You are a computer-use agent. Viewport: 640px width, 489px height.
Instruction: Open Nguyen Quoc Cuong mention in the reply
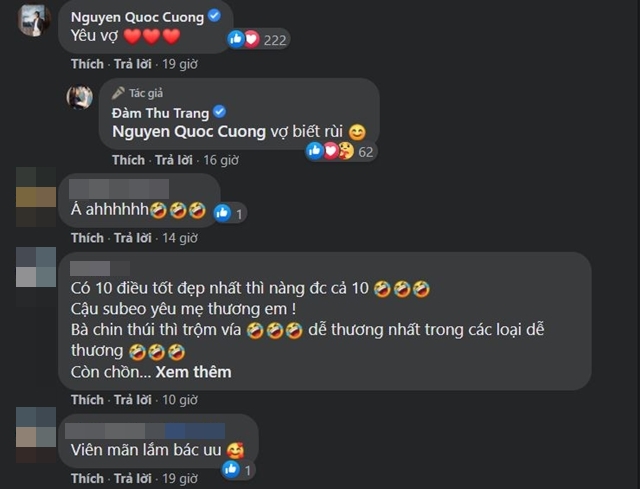pyautogui.click(x=189, y=132)
